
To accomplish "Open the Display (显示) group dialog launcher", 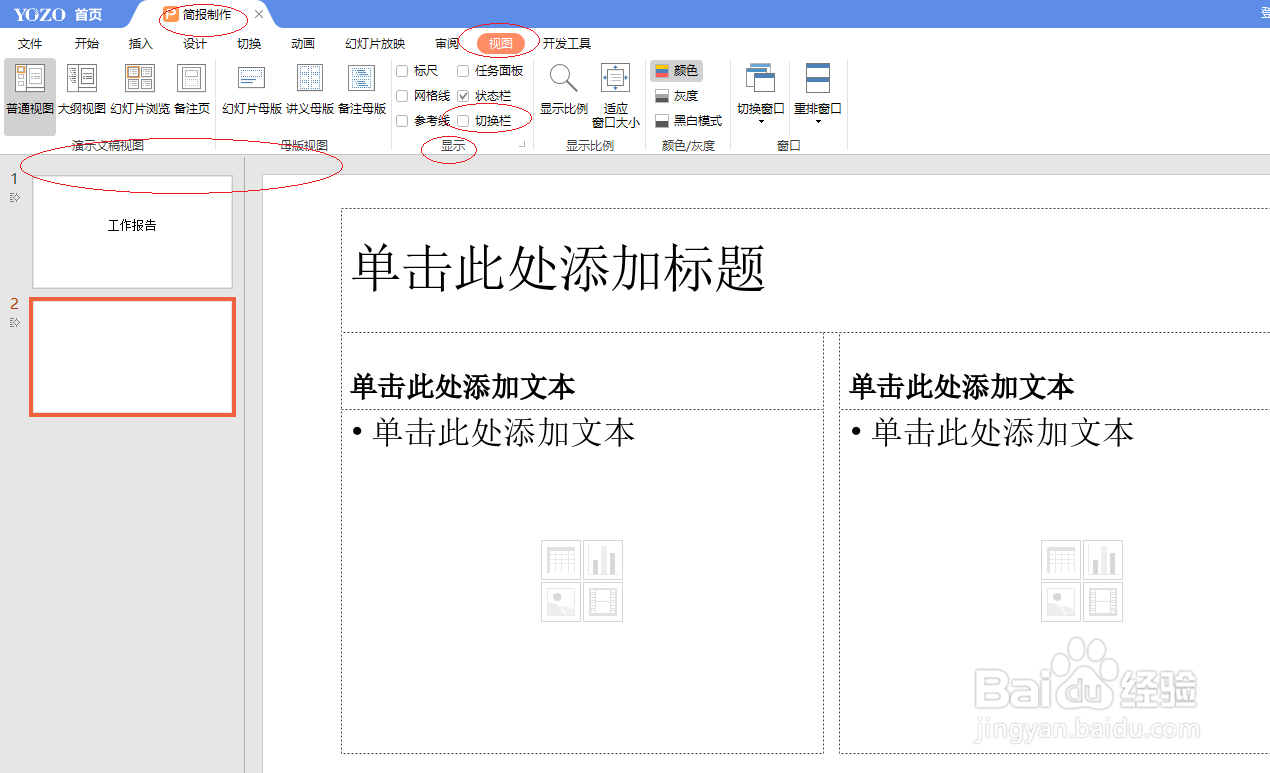I will [x=522, y=146].
